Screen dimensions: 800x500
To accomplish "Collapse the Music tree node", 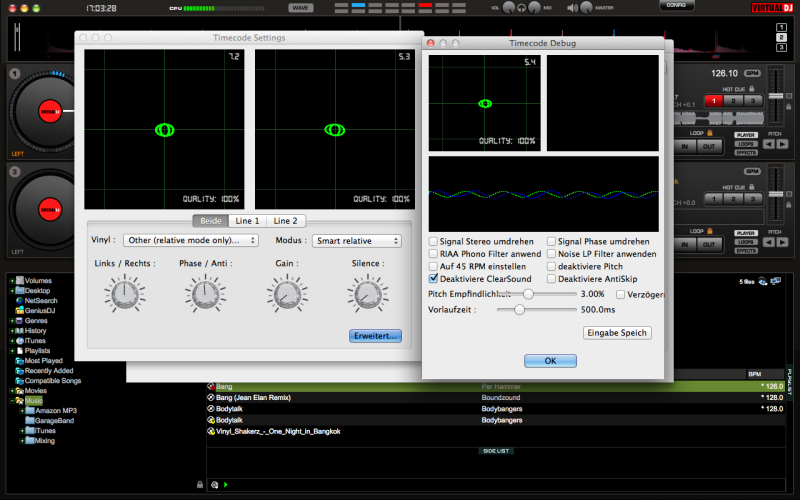I will click(x=11, y=401).
